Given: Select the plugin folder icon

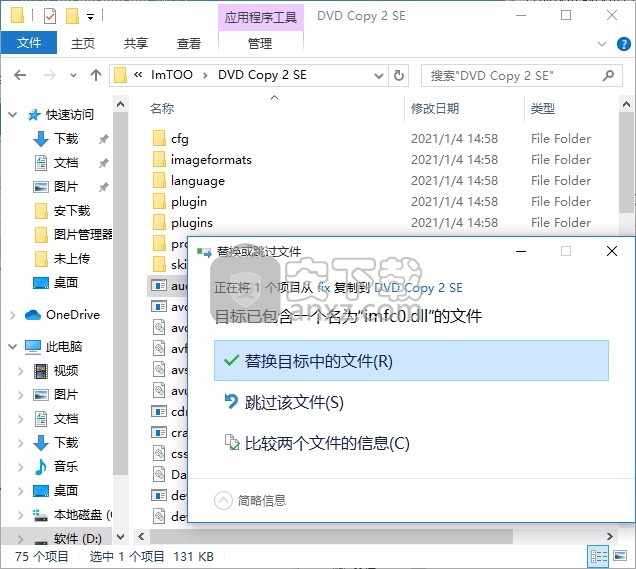Looking at the screenshot, I should (159, 202).
